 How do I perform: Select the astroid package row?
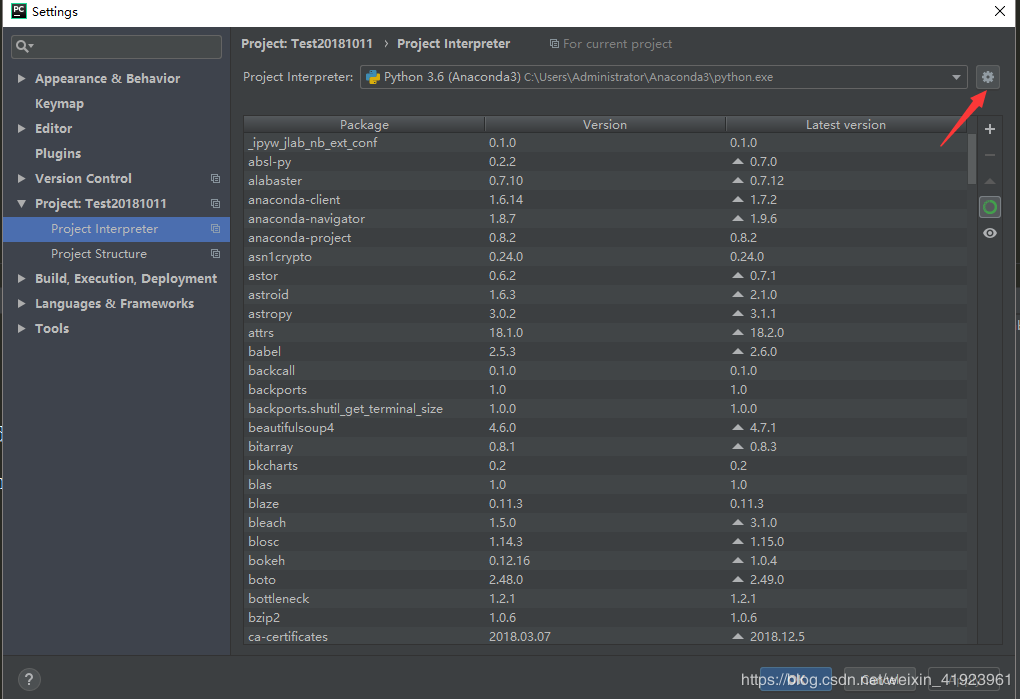pyautogui.click(x=606, y=295)
